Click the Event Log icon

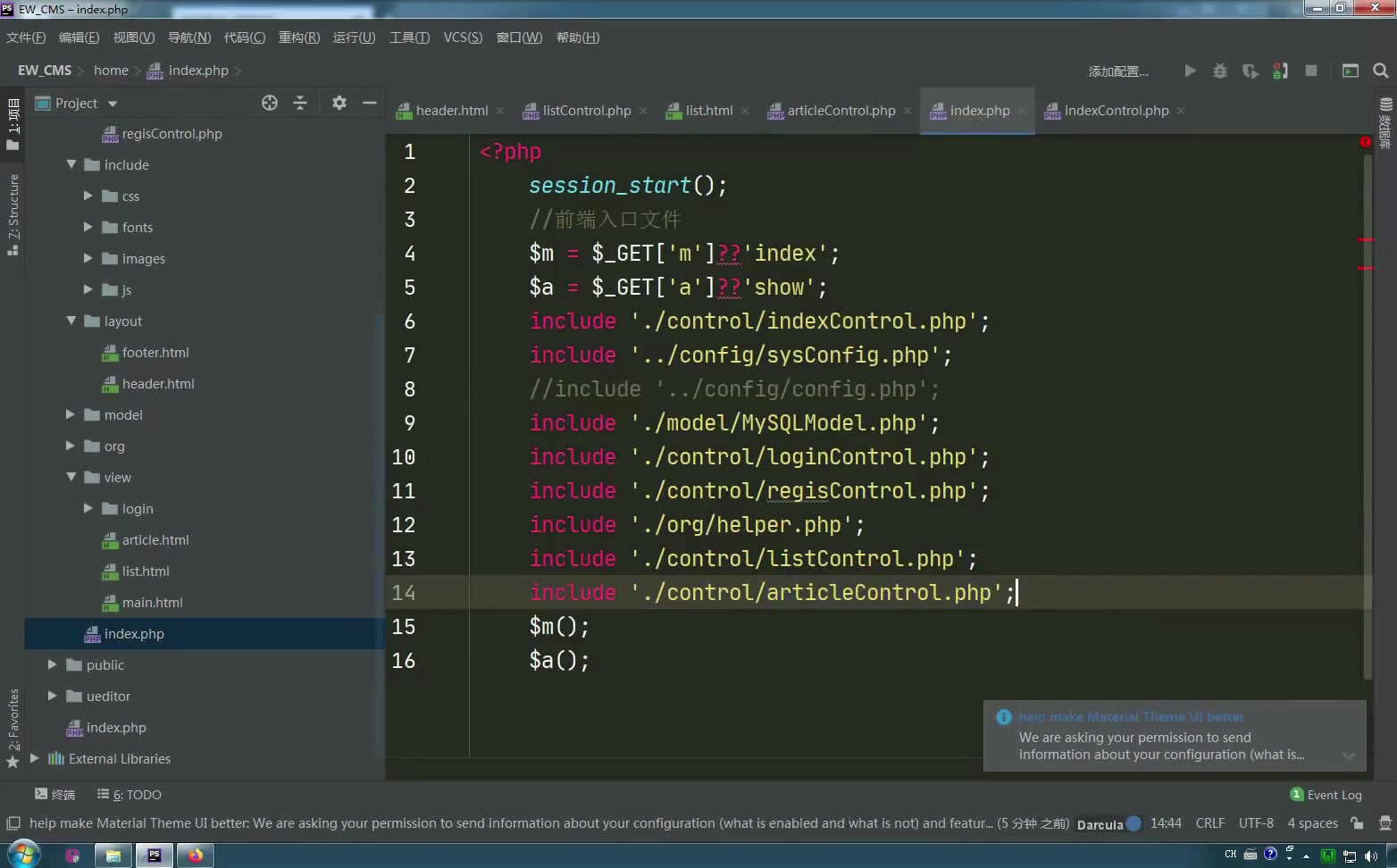click(x=1297, y=794)
